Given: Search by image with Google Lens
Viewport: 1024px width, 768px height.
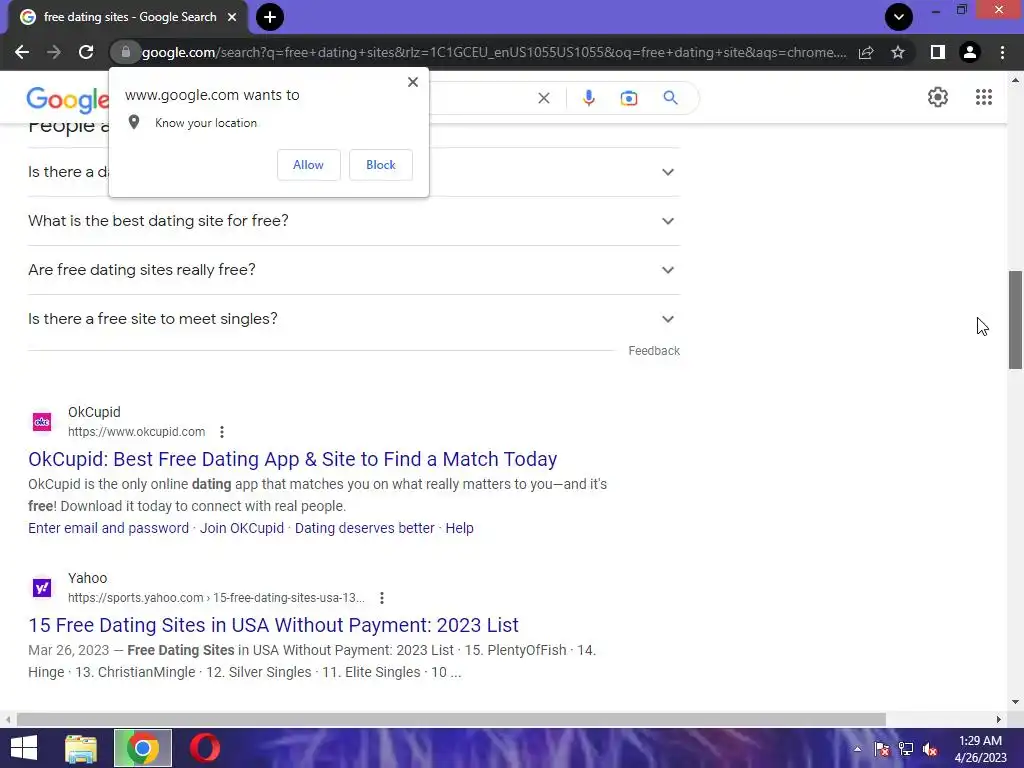Looking at the screenshot, I should [629, 98].
